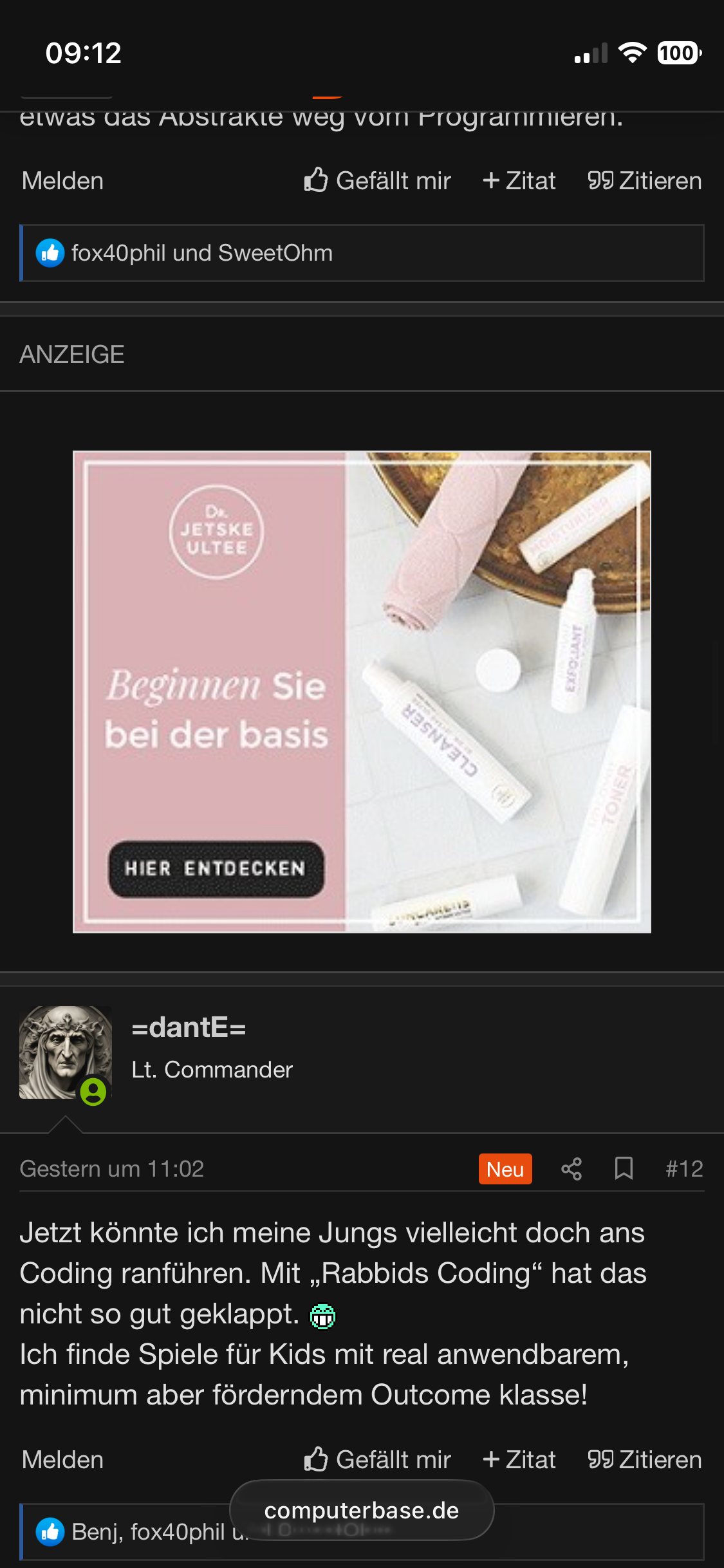Quote =dantE='s post with Zitieren

pyautogui.click(x=644, y=1460)
